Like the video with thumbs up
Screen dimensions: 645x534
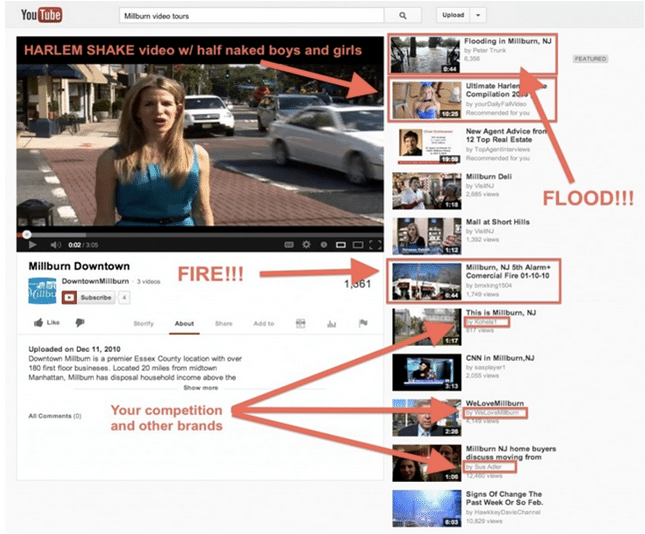[45, 323]
